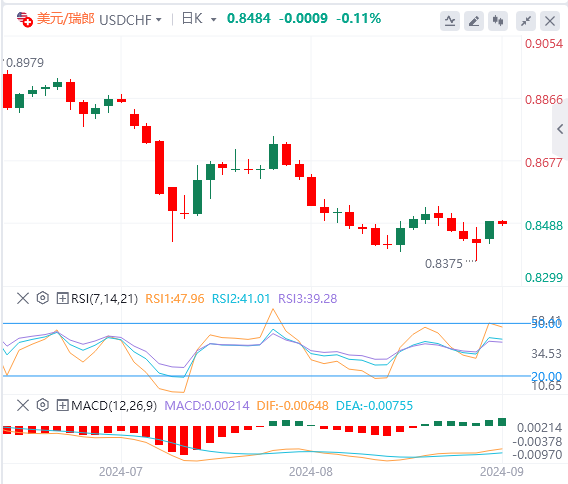568x484 pixels.
Task: Open MACD indicator settings hexagon icon
Action: click(42, 405)
